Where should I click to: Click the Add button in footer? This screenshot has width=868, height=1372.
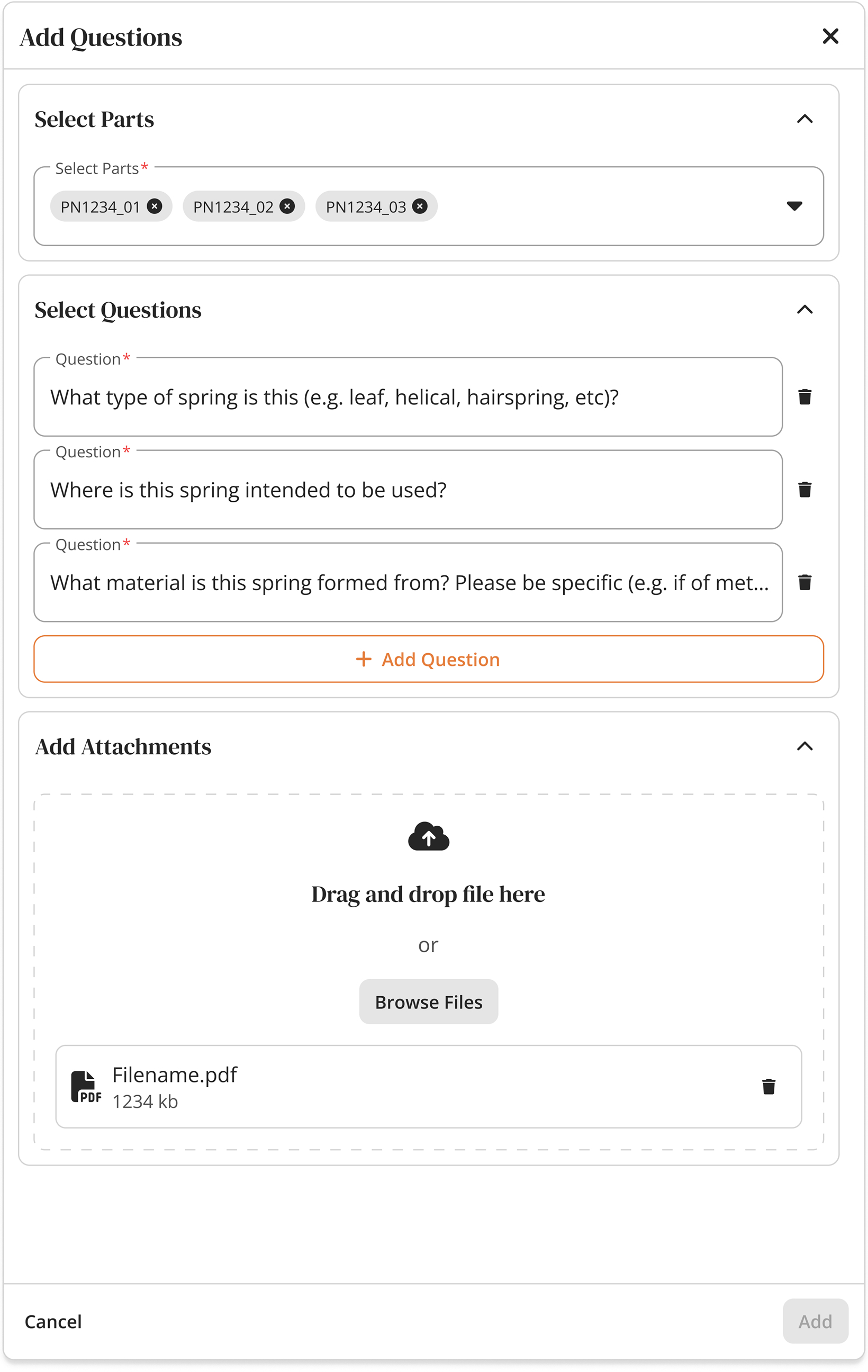point(815,1321)
